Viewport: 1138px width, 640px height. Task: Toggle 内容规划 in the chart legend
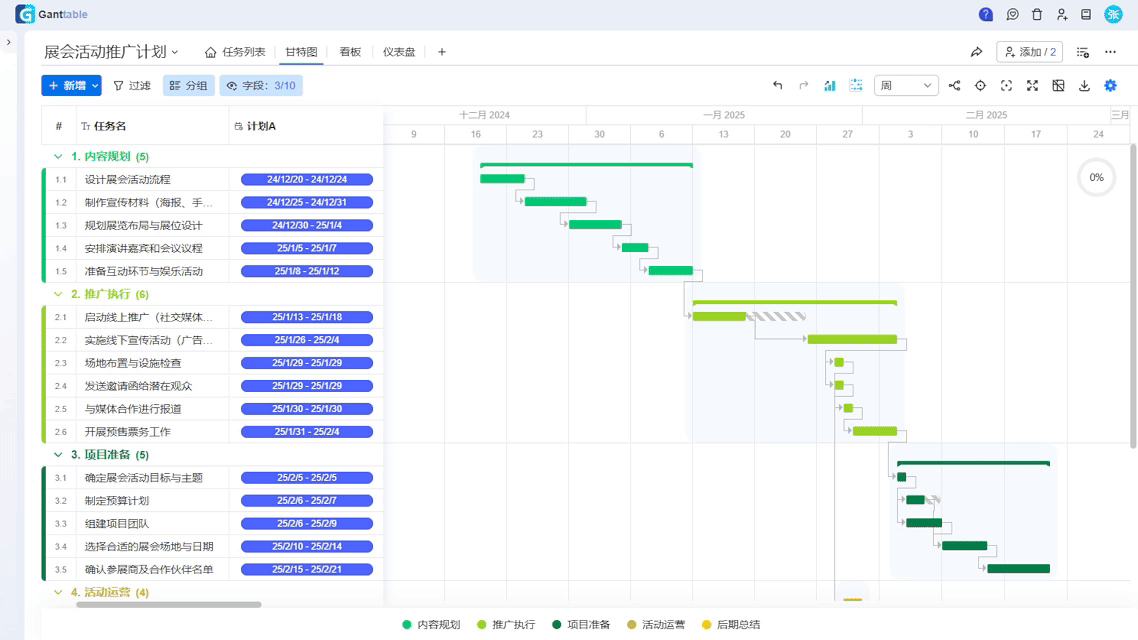(x=431, y=625)
